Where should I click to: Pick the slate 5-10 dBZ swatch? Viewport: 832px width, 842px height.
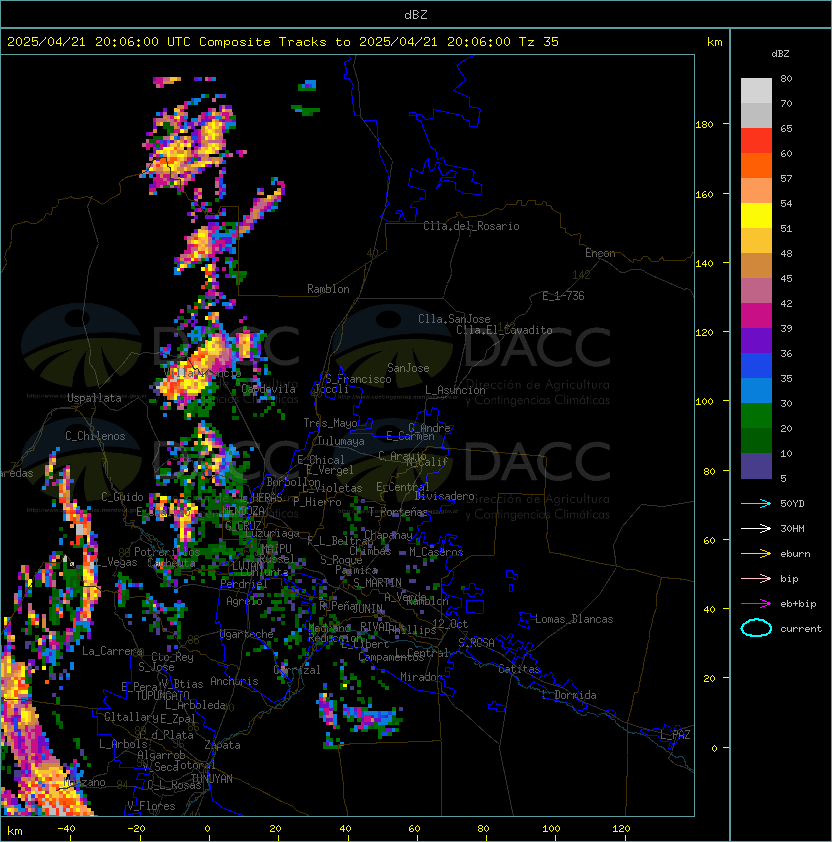tap(756, 466)
